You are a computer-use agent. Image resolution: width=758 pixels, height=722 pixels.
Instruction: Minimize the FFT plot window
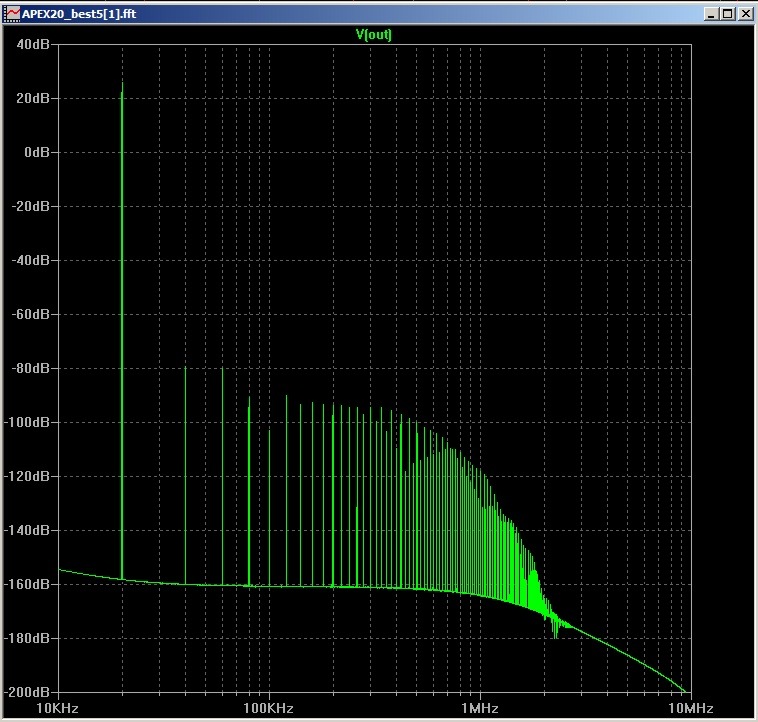pos(710,14)
